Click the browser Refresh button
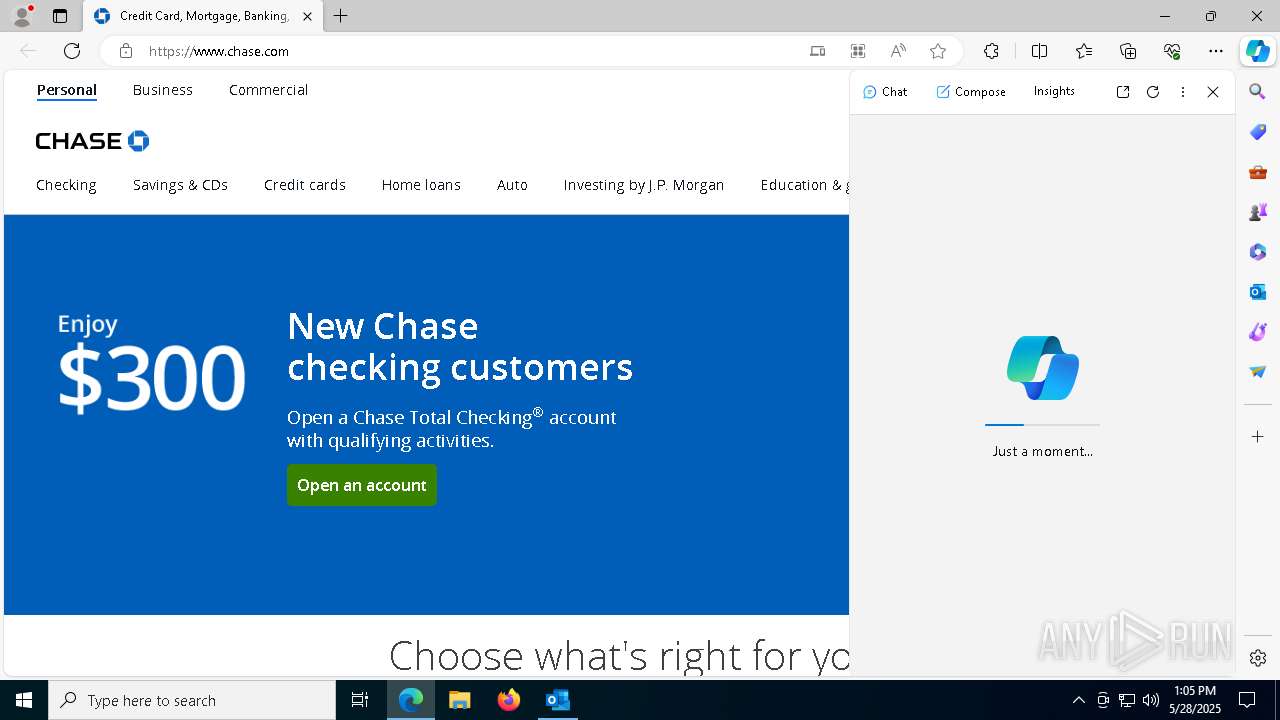The image size is (1280, 720). pyautogui.click(x=72, y=51)
